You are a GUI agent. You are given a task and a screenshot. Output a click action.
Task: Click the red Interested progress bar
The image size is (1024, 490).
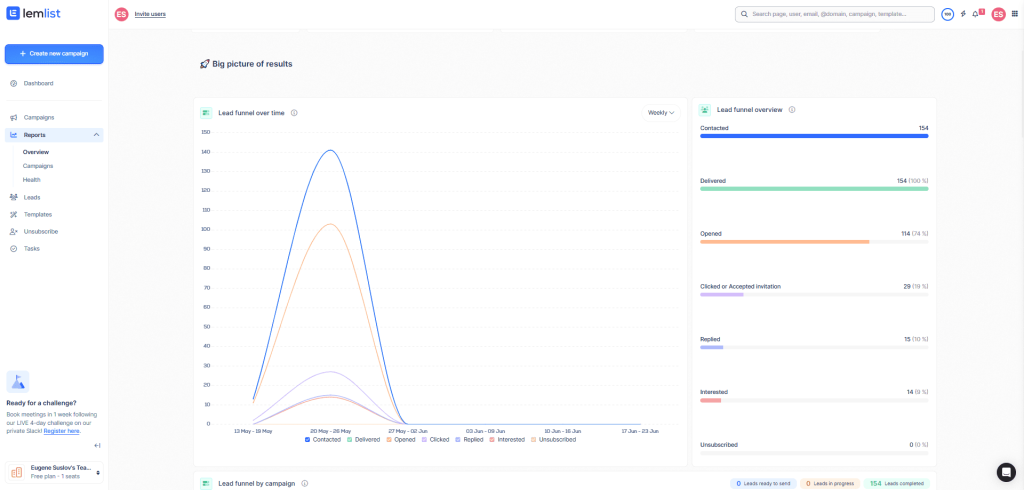click(x=711, y=400)
